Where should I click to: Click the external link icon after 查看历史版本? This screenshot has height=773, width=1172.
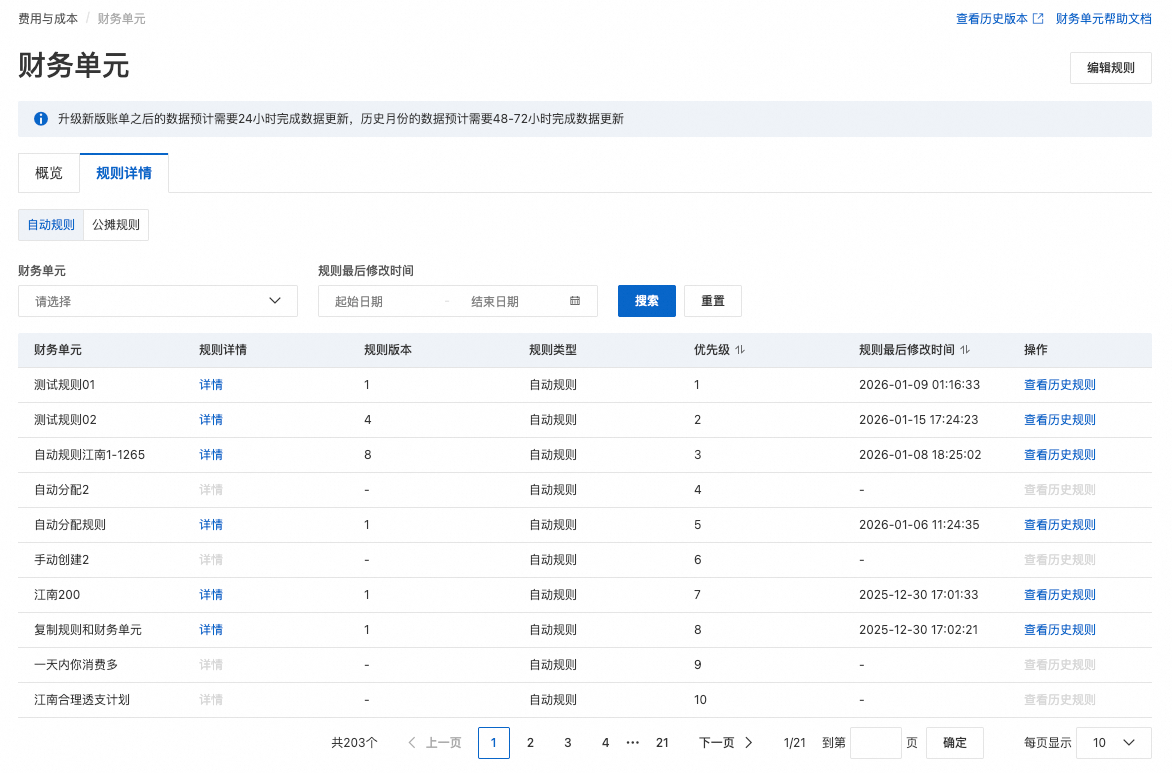1038,18
